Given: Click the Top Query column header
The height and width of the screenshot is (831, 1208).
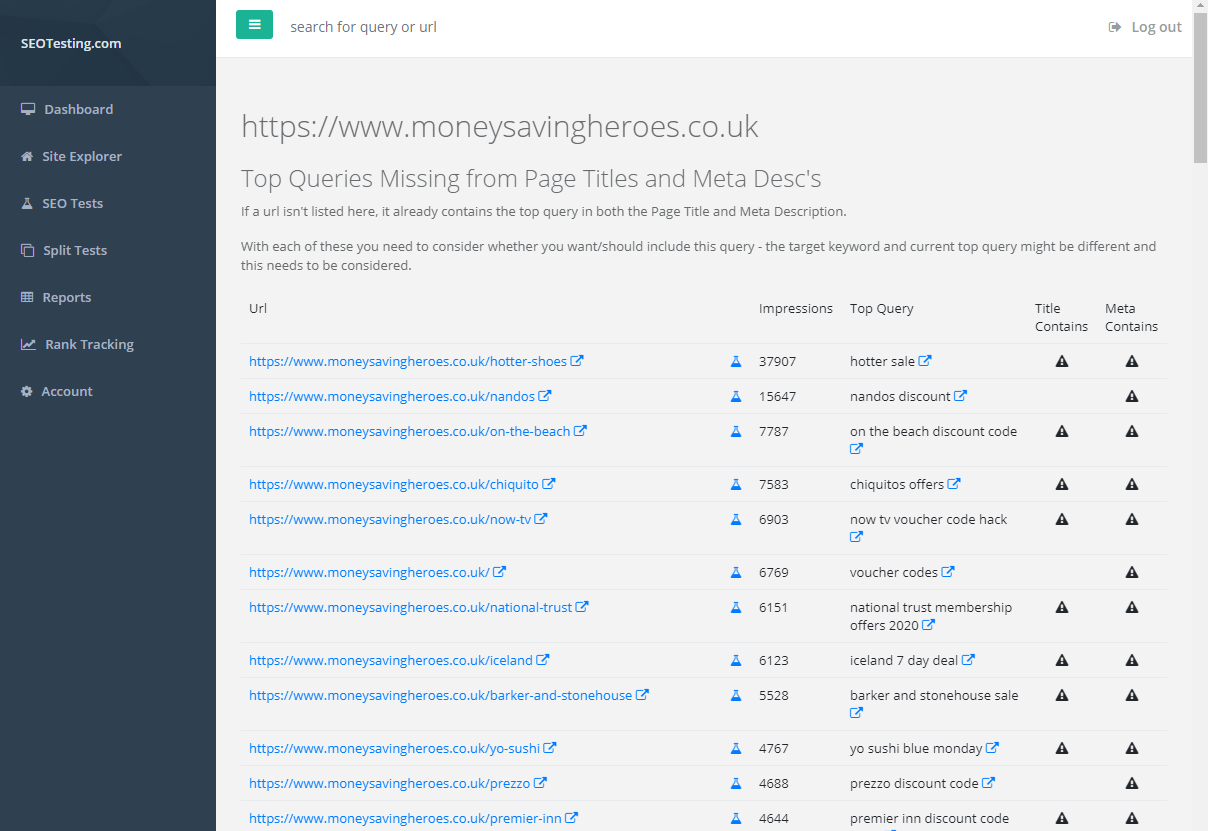Looking at the screenshot, I should point(882,308).
